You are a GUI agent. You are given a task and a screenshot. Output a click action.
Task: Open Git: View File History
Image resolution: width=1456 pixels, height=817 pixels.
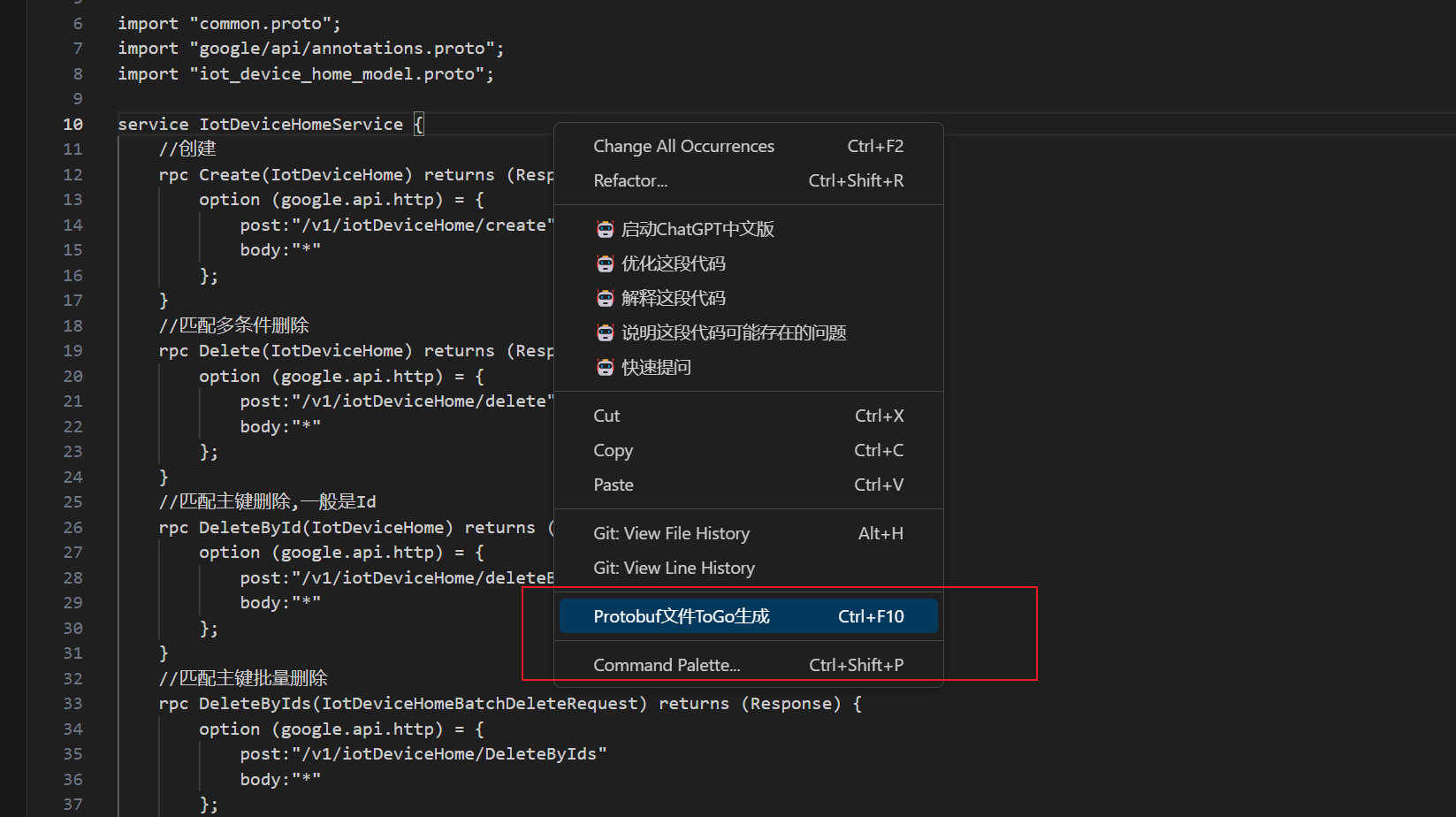(749, 534)
